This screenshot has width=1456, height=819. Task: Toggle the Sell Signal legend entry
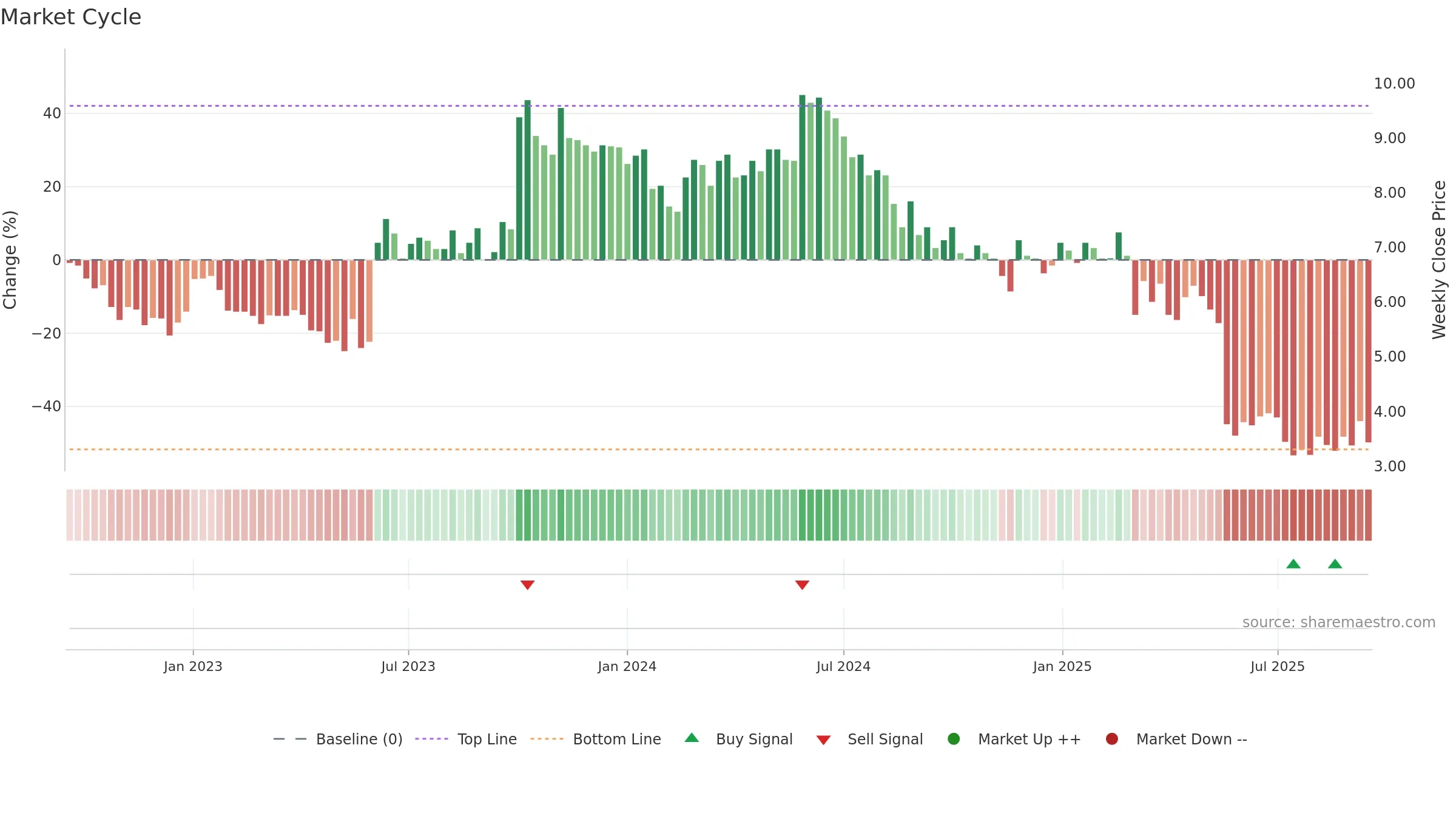(870, 739)
